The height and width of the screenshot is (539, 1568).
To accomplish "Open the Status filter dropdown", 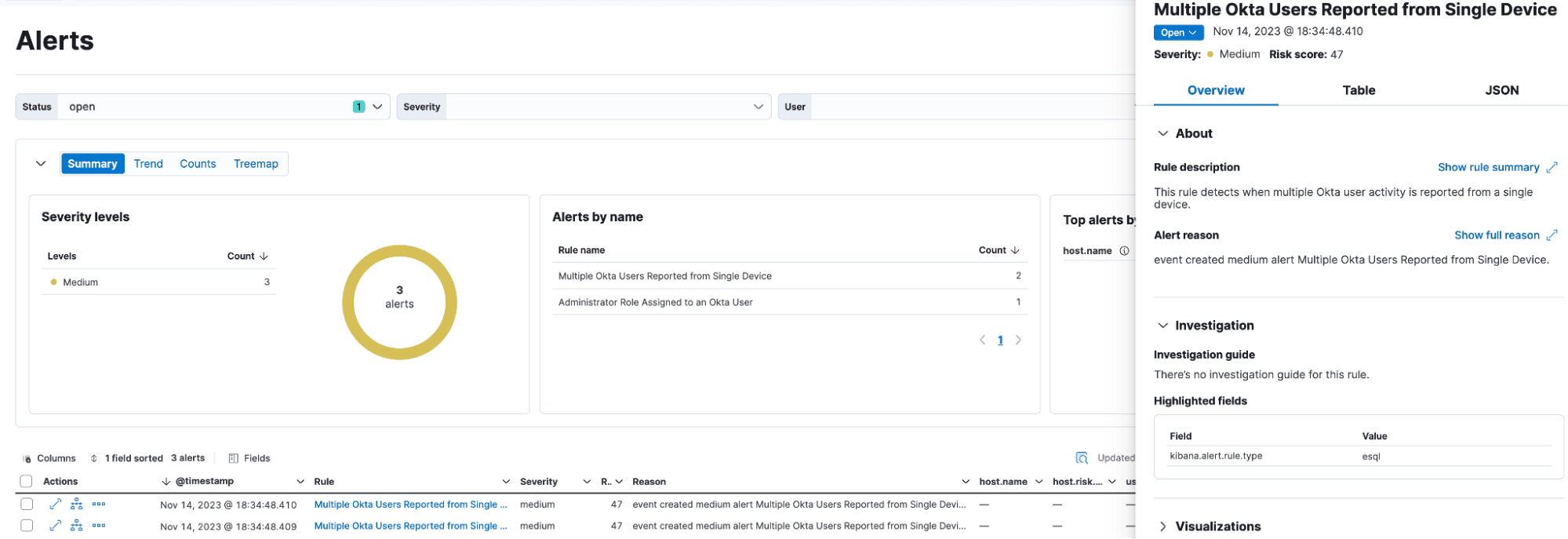I will tap(377, 107).
